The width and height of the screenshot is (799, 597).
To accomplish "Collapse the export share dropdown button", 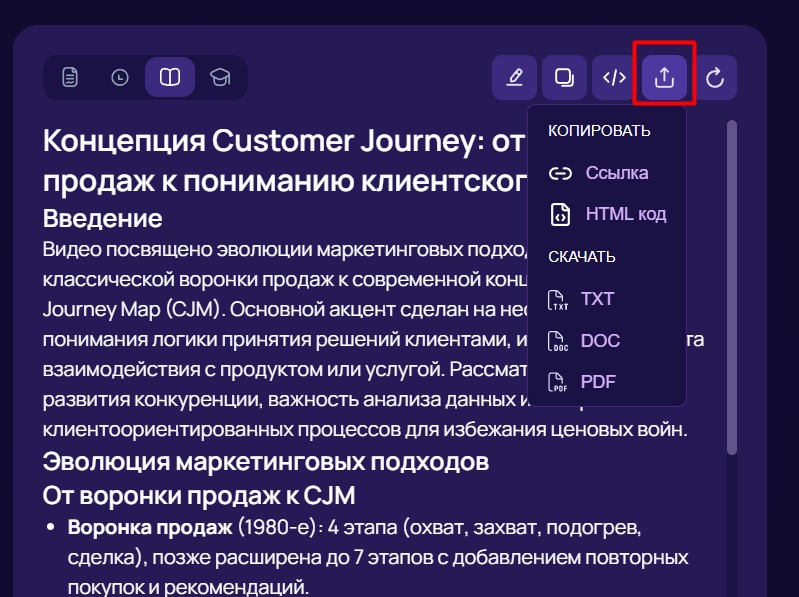I will (x=665, y=77).
